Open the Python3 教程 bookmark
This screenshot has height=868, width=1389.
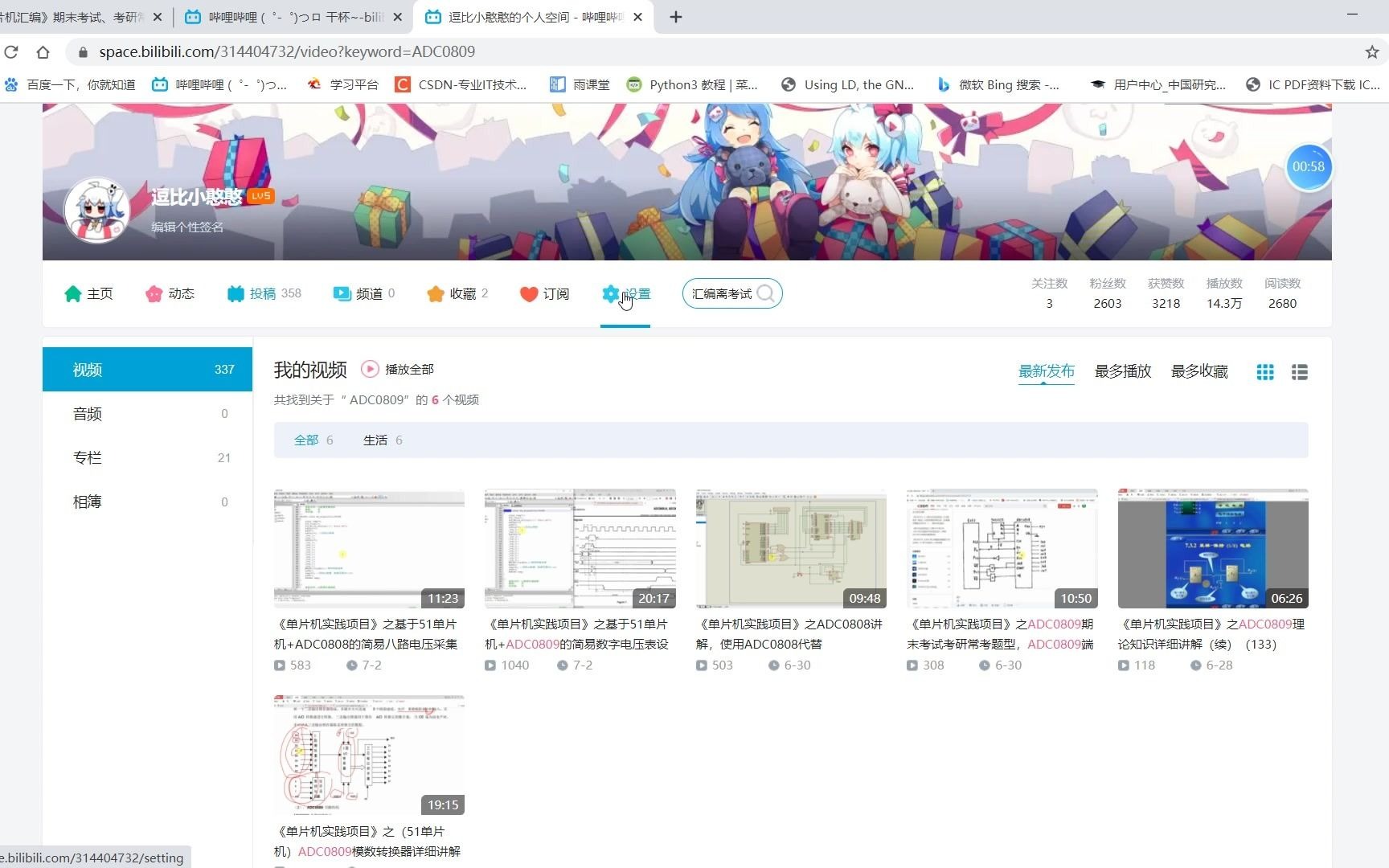click(x=692, y=84)
